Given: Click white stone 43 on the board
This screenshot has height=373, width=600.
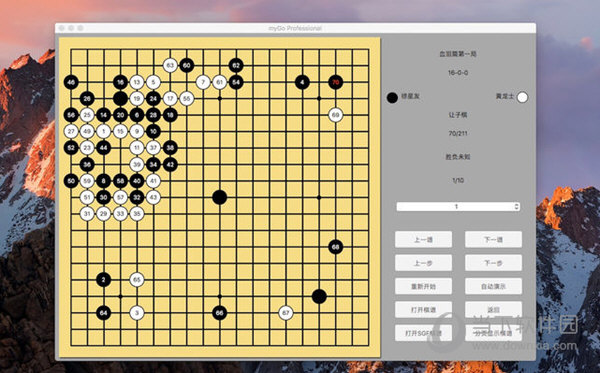Looking at the screenshot, I should point(153,197).
